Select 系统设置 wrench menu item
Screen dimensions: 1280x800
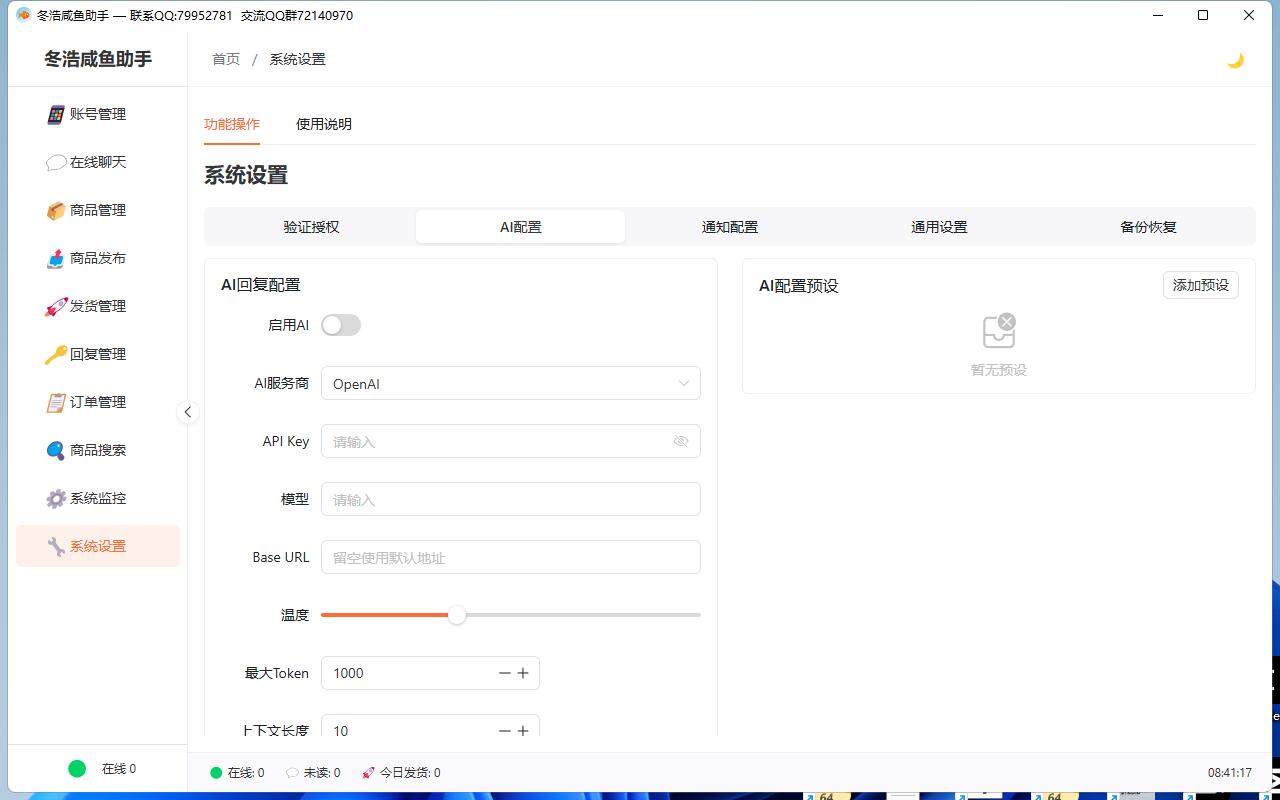[98, 546]
